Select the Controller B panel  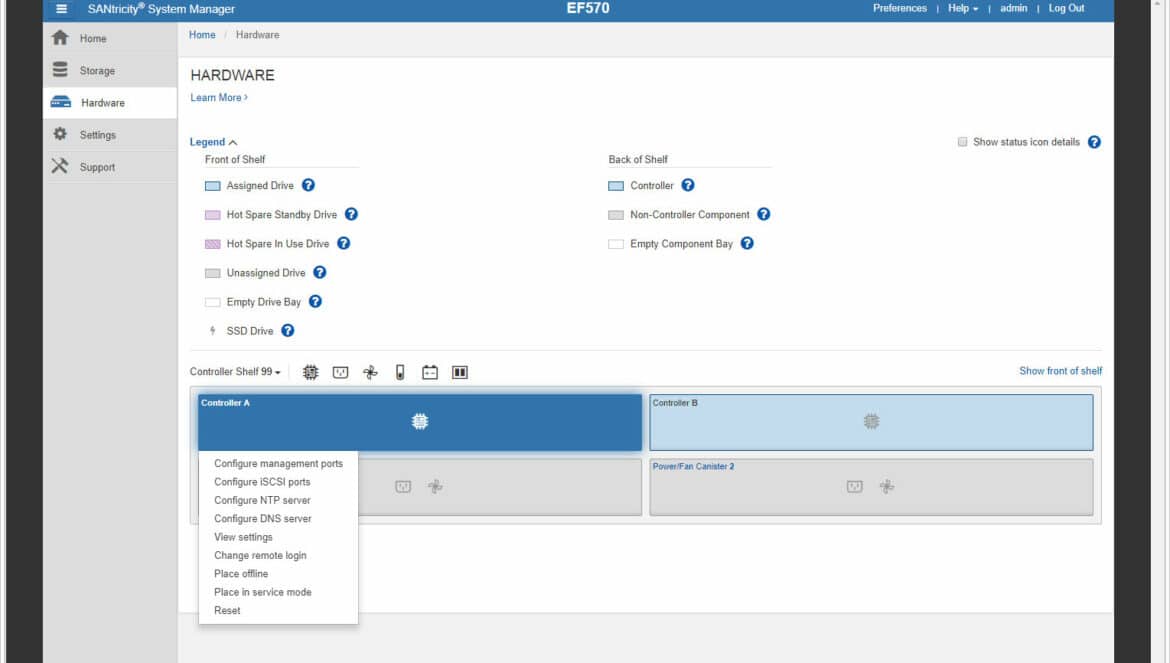pos(871,422)
